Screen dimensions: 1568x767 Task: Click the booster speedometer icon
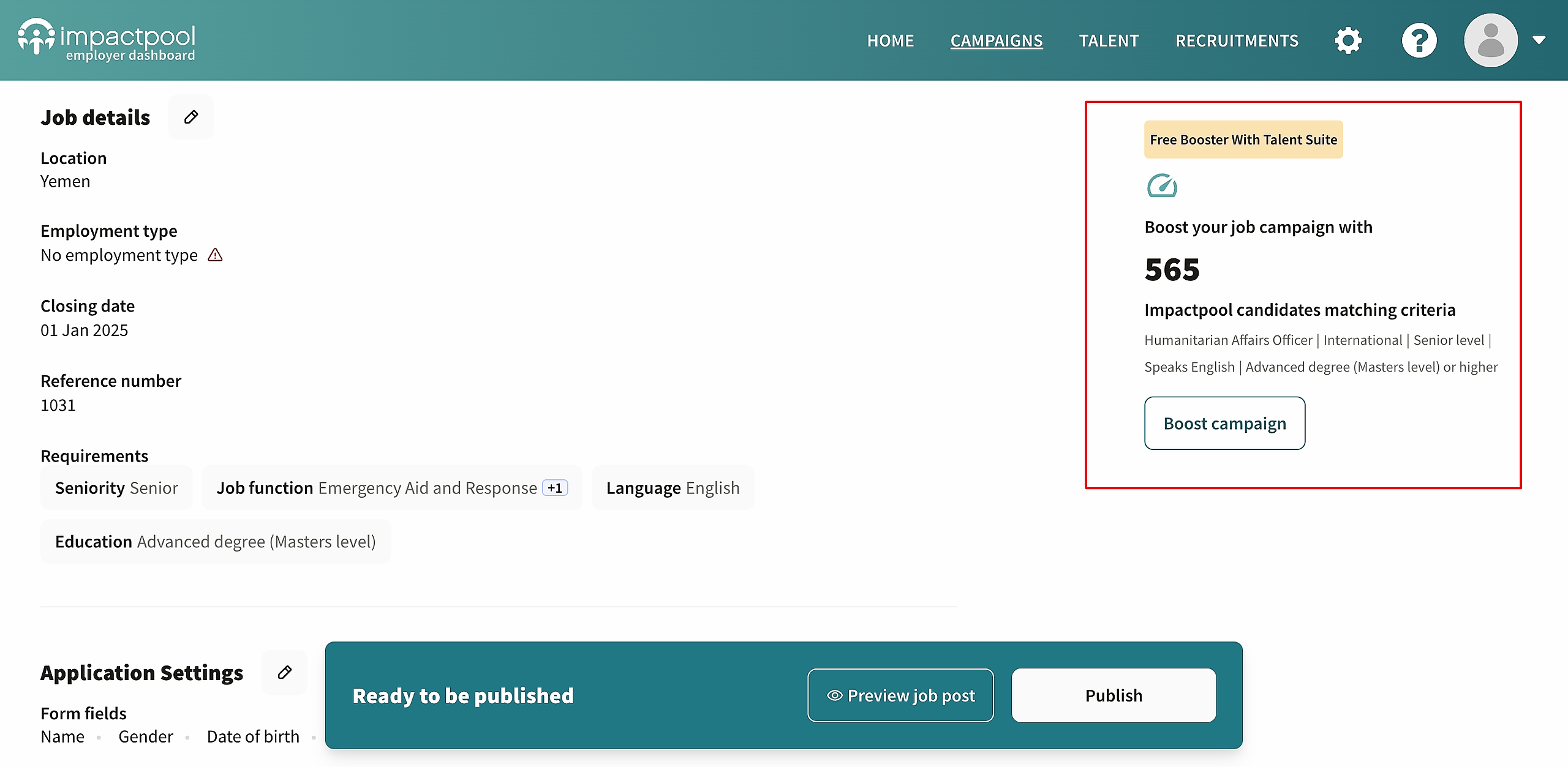tap(1162, 185)
